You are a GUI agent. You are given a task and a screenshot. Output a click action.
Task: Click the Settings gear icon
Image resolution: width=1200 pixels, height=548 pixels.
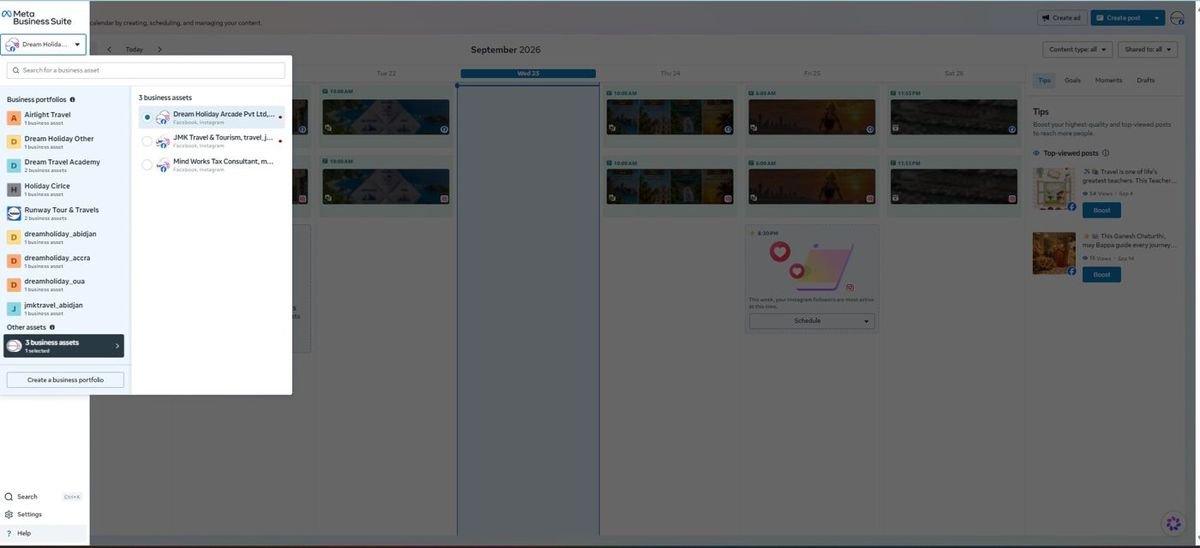9,514
